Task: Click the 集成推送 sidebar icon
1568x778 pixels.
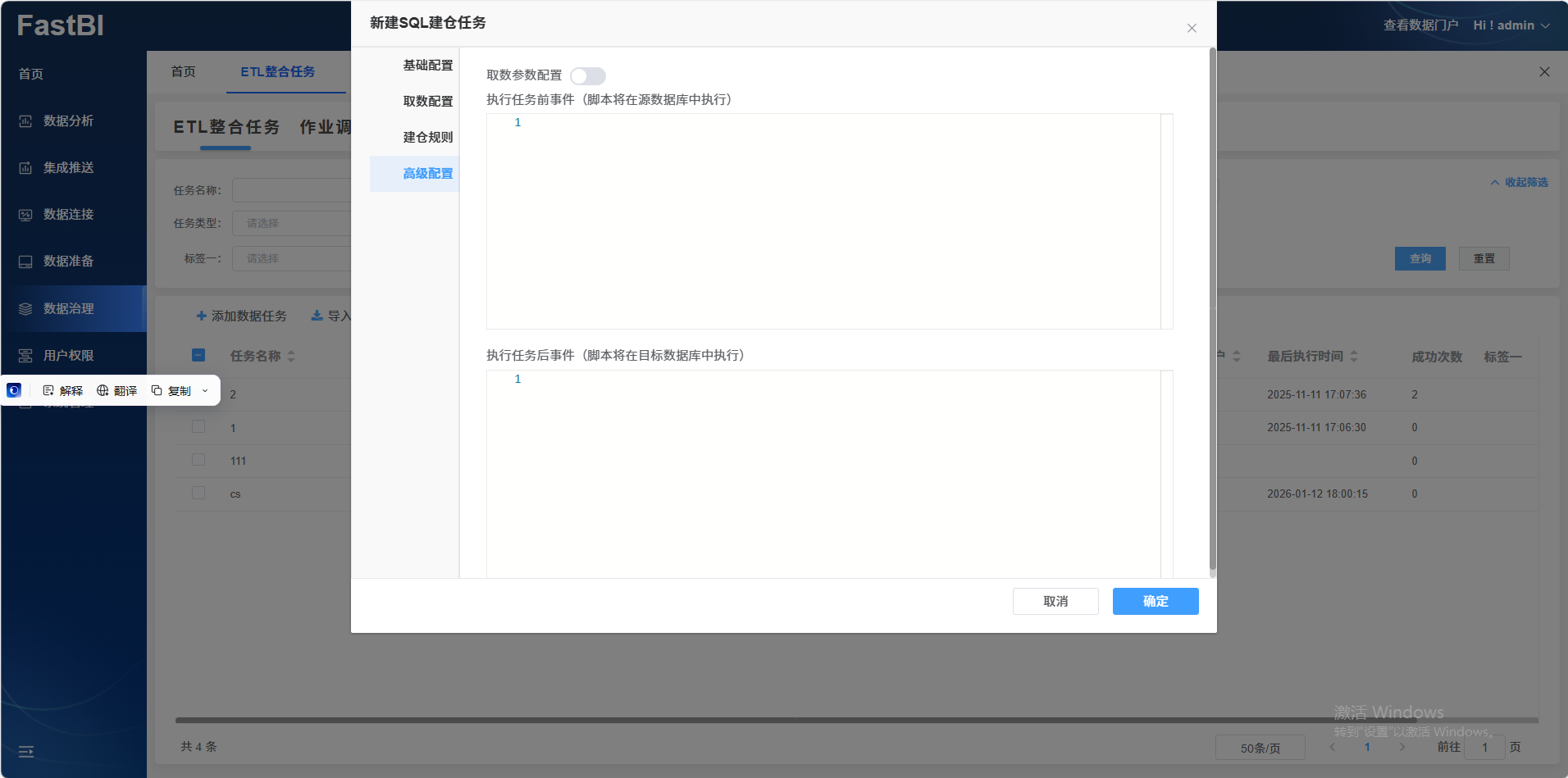Action: point(25,168)
